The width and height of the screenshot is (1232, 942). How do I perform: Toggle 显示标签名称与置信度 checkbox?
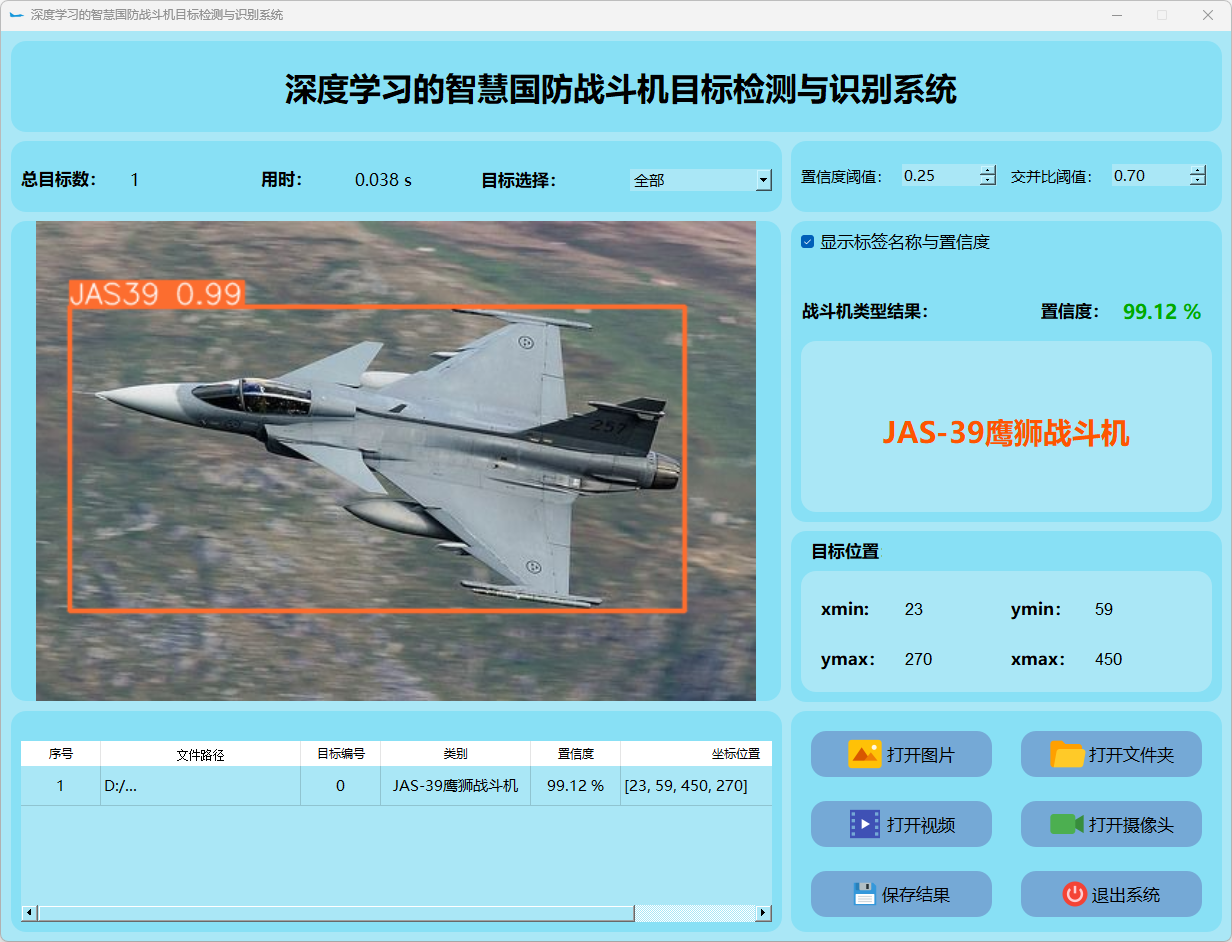pyautogui.click(x=808, y=242)
